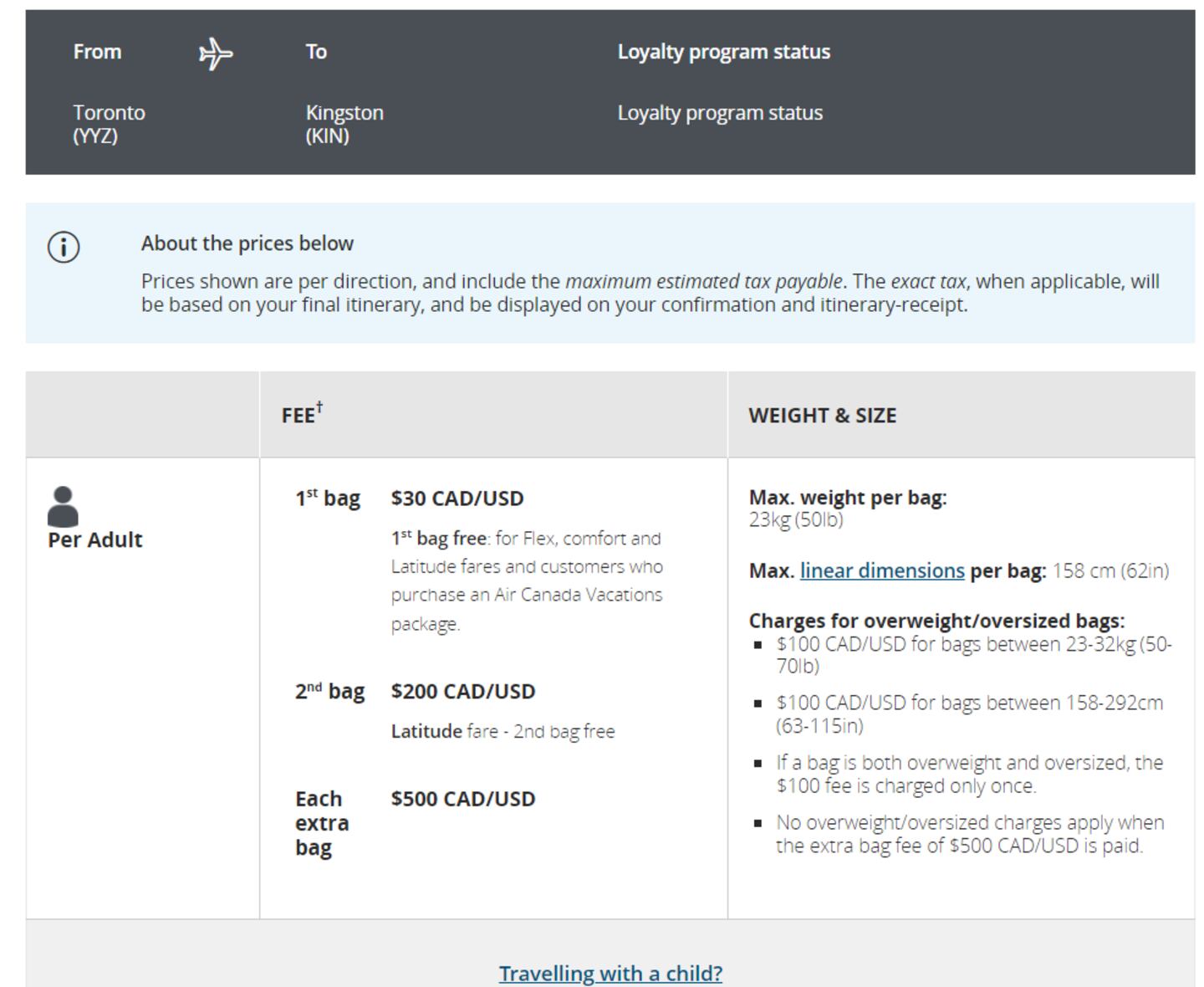This screenshot has height=987, width=1204.
Task: Click the adult person icon above Per Adult
Action: click(63, 507)
